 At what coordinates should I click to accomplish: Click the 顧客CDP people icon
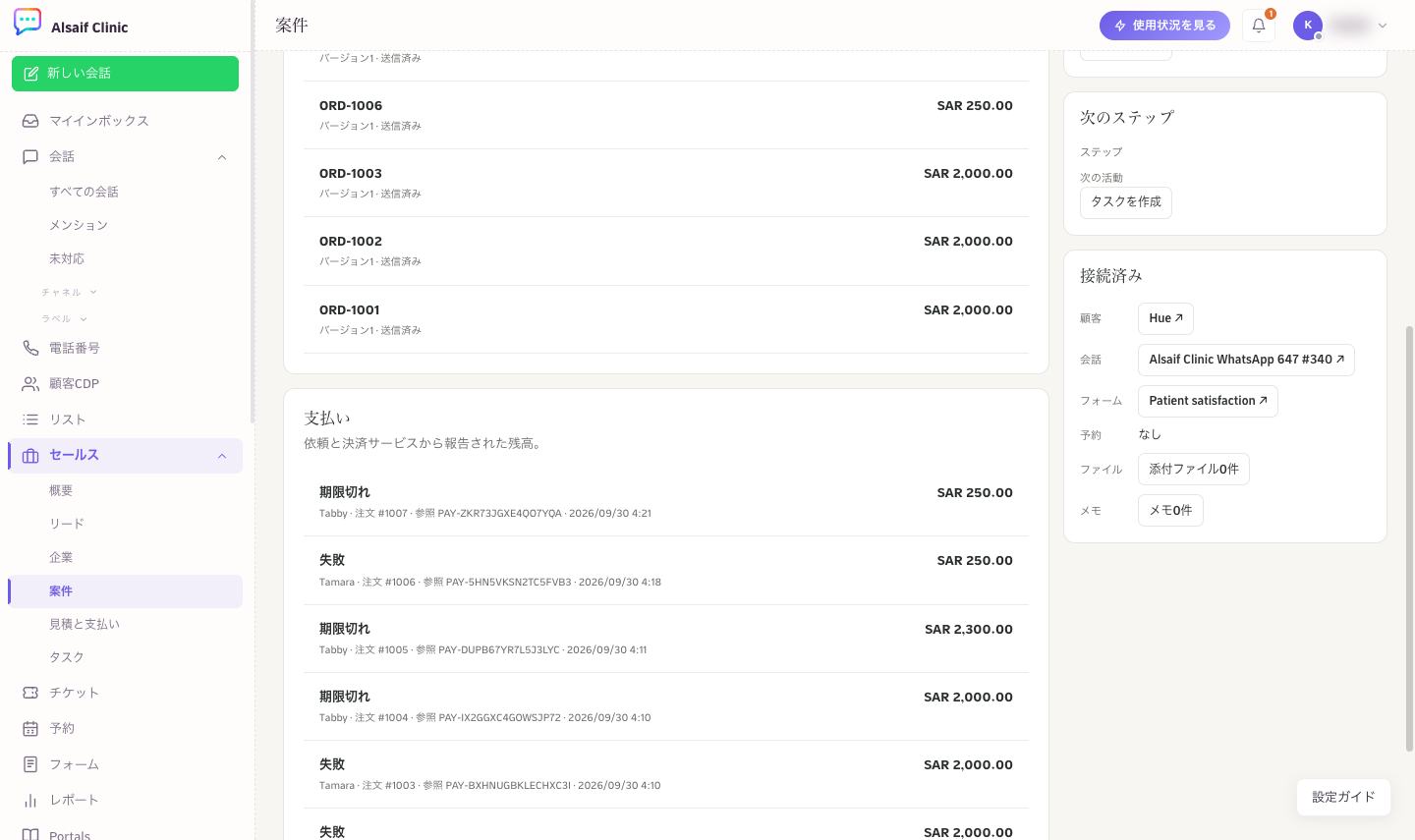coord(30,384)
